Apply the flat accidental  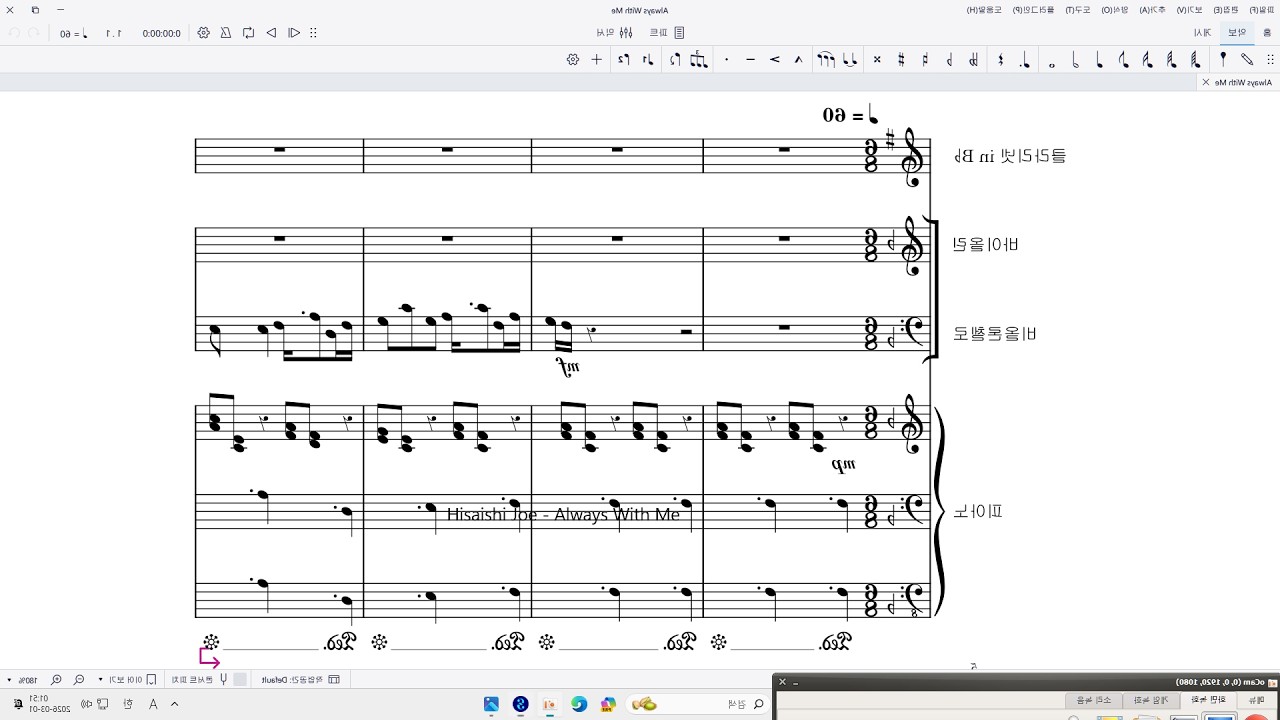[949, 59]
